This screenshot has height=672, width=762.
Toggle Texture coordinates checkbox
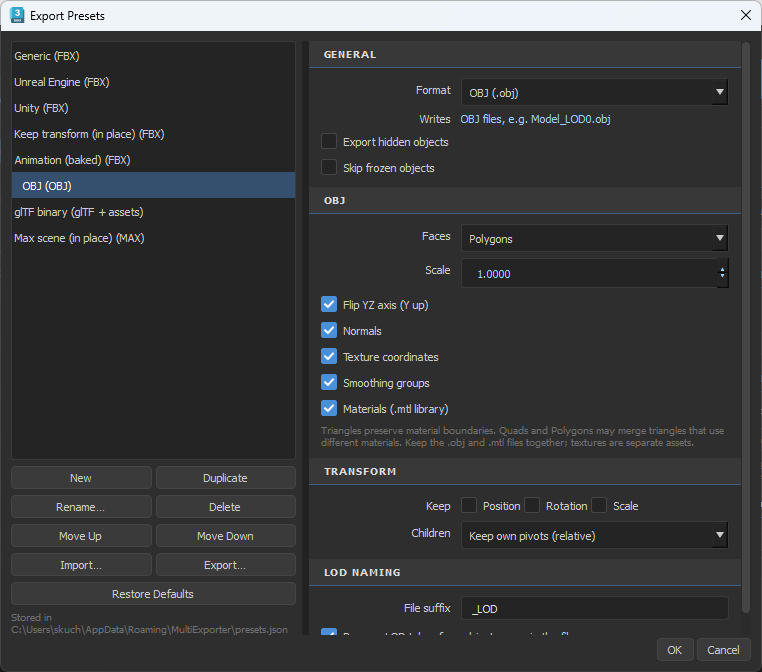pyautogui.click(x=329, y=356)
